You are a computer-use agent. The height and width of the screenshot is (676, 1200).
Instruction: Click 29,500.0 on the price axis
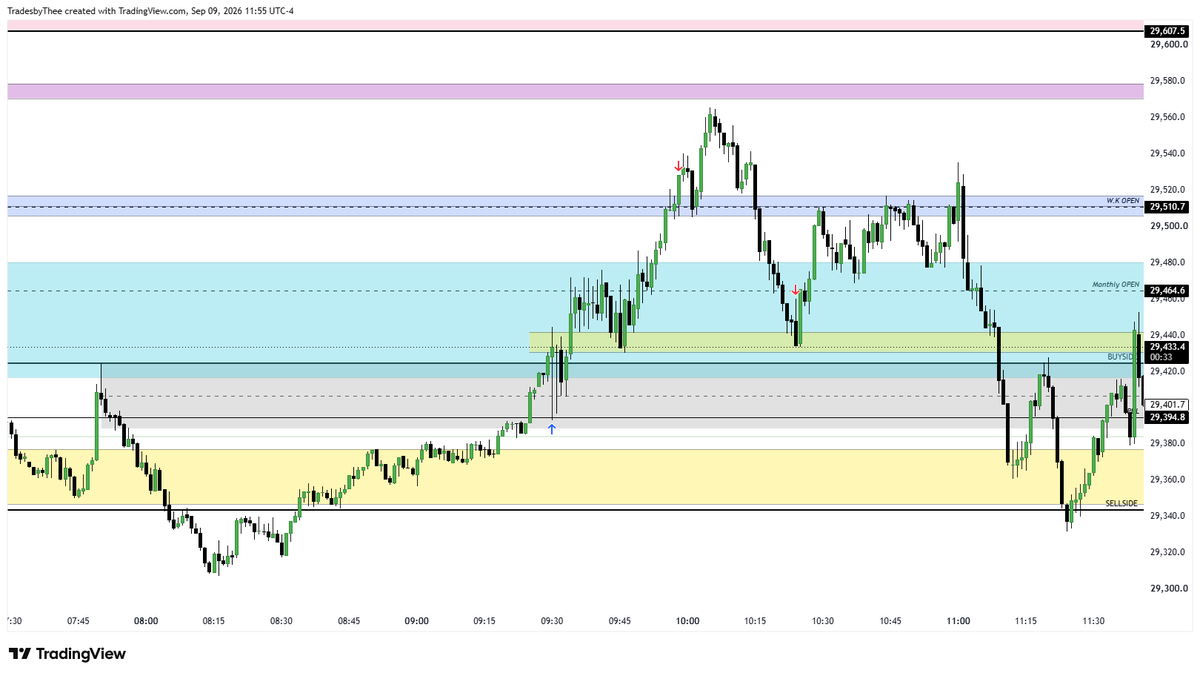[1168, 226]
